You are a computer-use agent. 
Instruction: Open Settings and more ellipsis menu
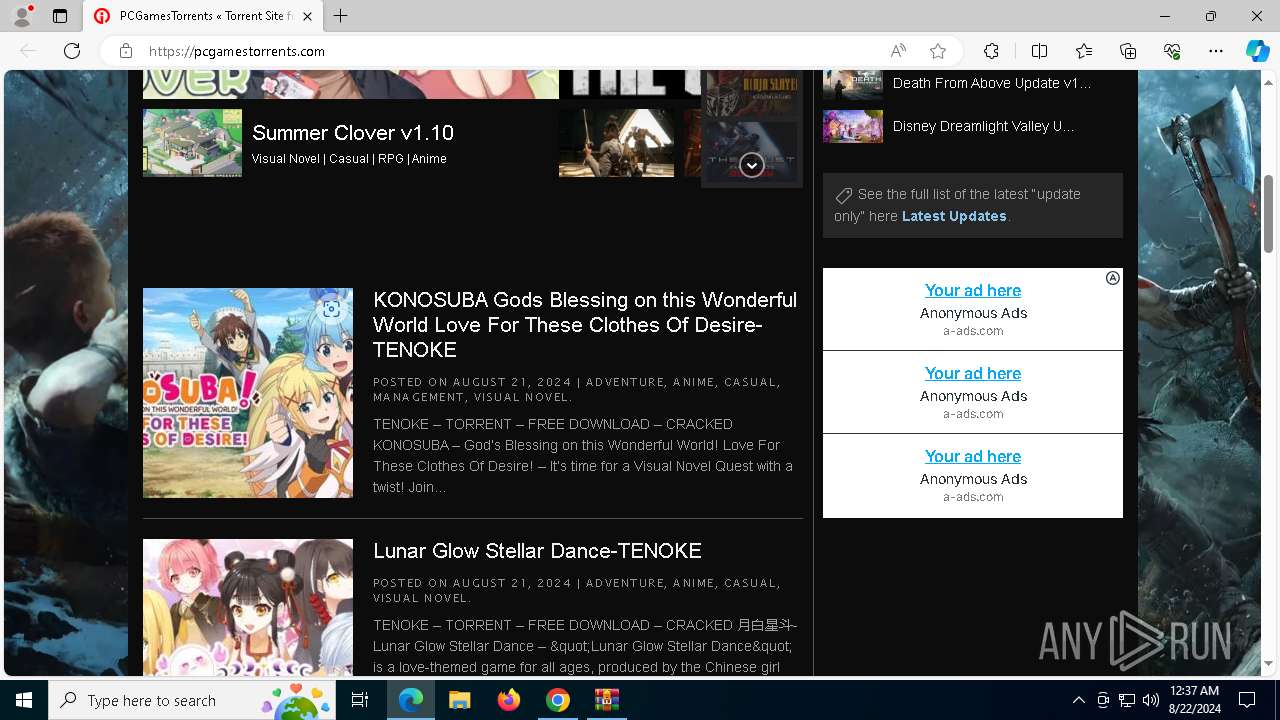[x=1216, y=51]
